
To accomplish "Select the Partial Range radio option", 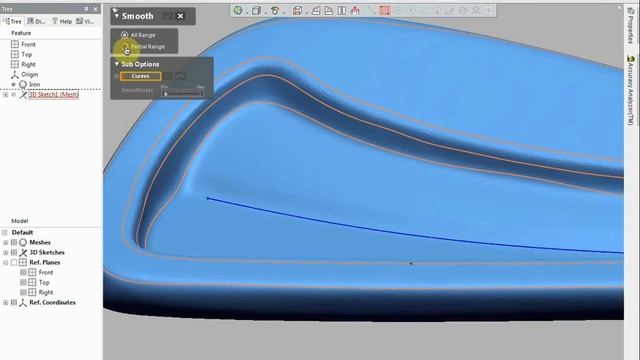I will tap(124, 47).
